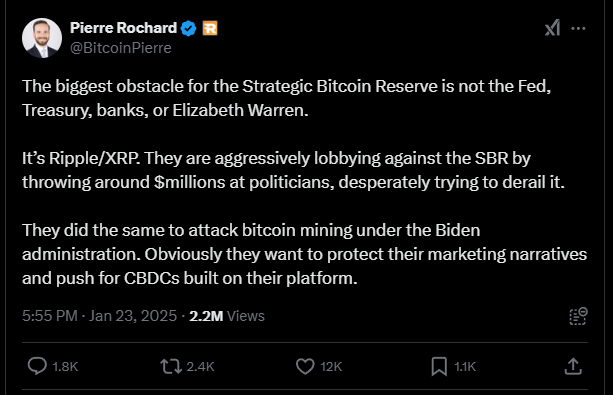
Task: Click the blue verified checkmark badge
Action: [189, 28]
